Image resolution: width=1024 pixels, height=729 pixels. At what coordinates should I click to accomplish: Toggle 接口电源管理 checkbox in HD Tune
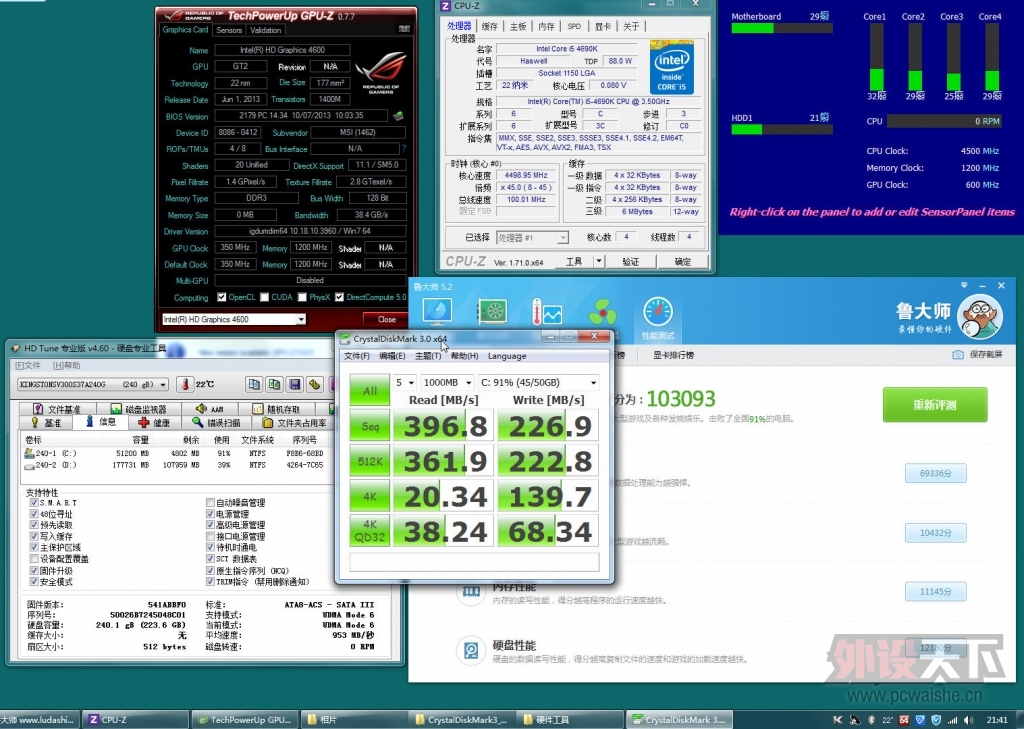pos(210,536)
